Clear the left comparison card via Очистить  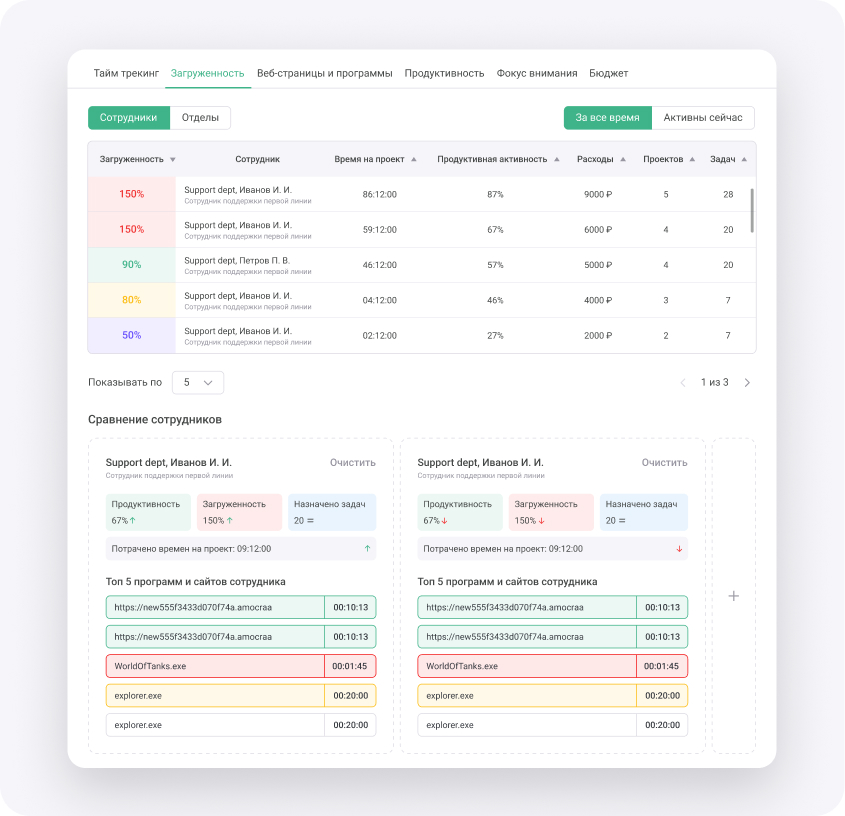tap(352, 462)
